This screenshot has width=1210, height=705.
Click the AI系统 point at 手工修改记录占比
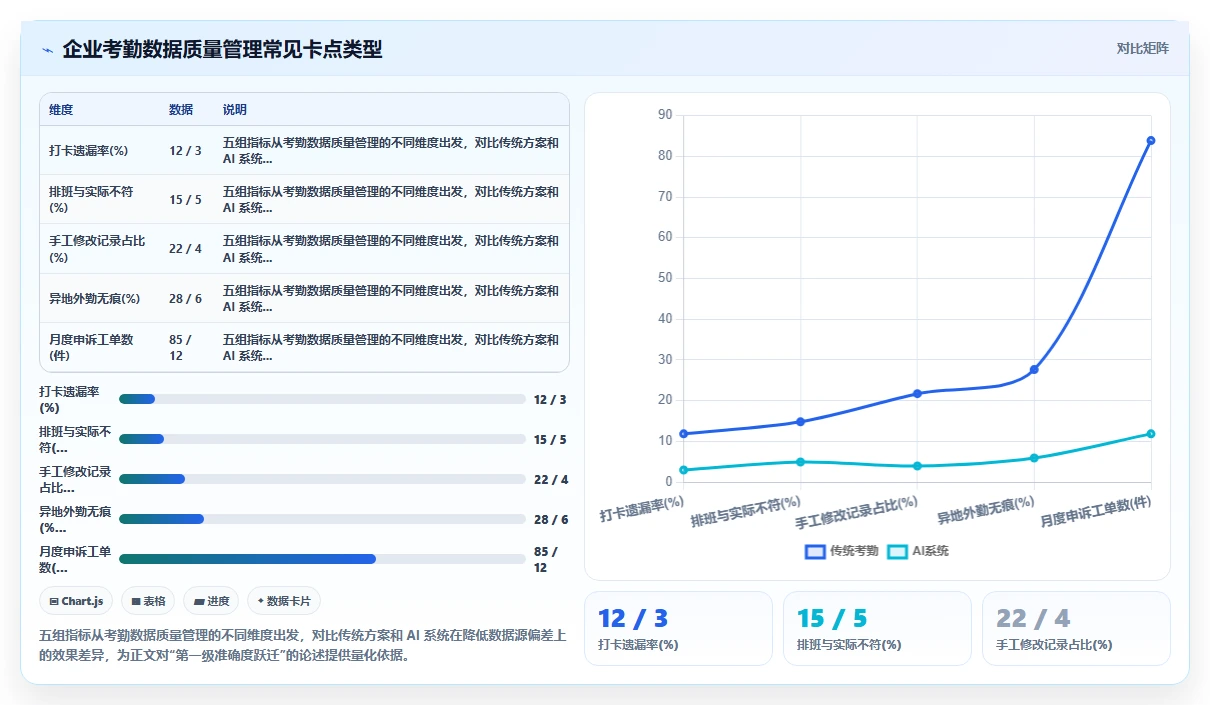click(917, 466)
